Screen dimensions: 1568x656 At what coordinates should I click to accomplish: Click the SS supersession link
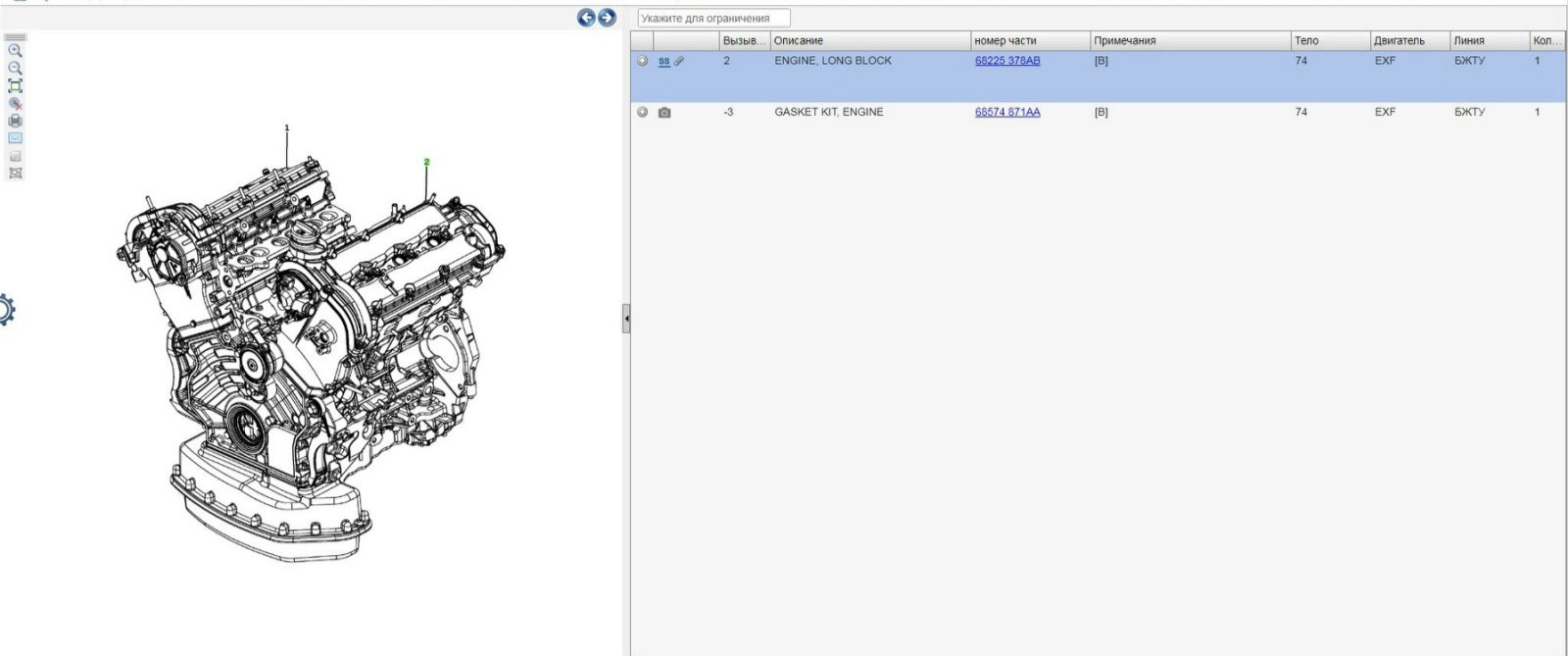[x=663, y=61]
